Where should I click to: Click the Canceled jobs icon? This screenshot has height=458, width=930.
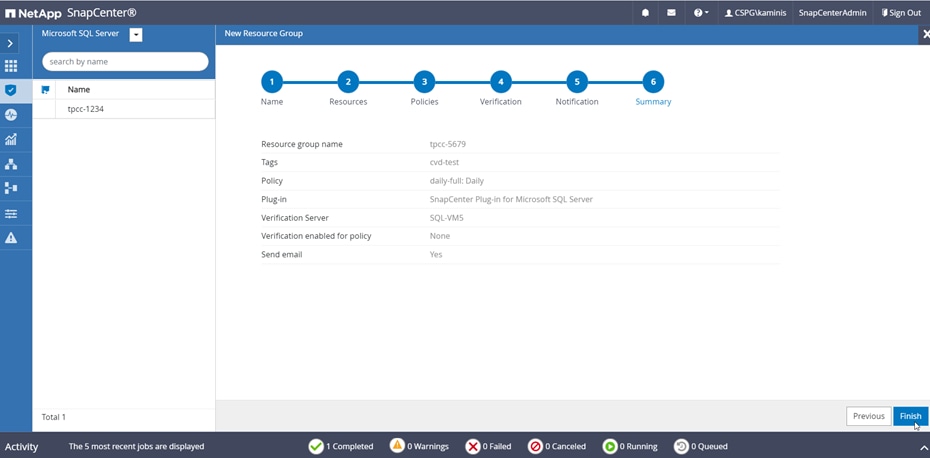click(535, 446)
